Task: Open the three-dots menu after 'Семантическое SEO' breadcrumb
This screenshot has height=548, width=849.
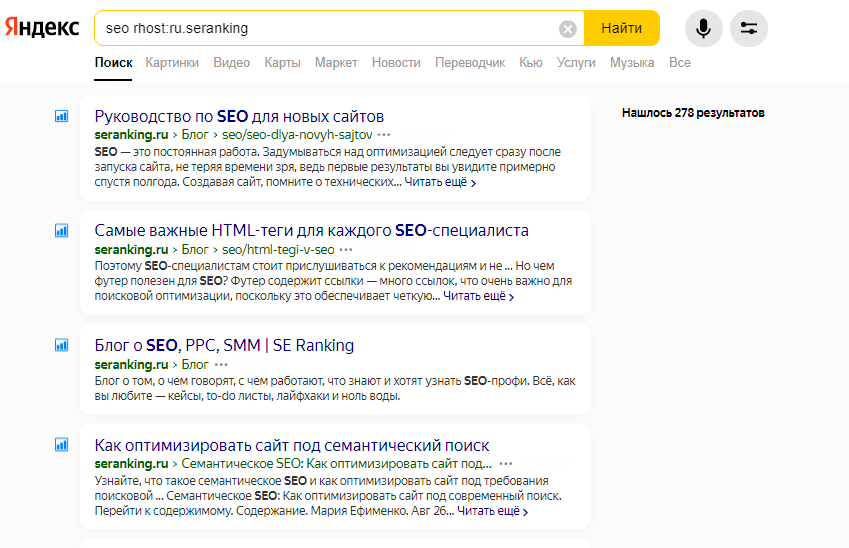Action: (506, 464)
